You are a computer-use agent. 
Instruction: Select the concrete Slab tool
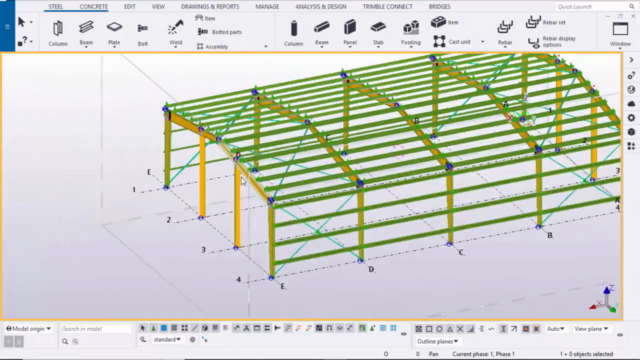pyautogui.click(x=378, y=33)
